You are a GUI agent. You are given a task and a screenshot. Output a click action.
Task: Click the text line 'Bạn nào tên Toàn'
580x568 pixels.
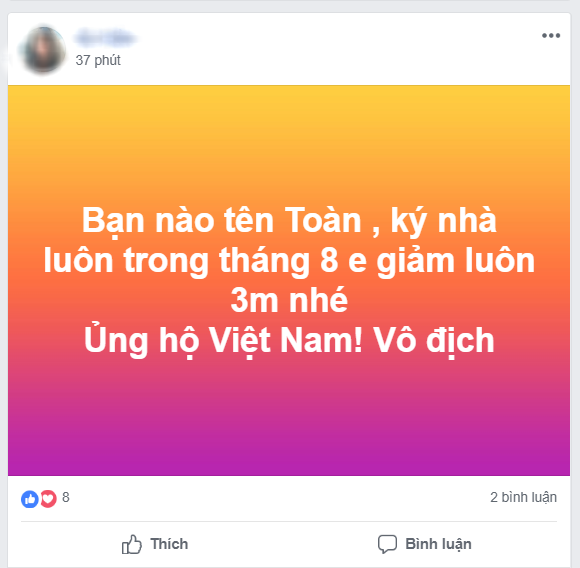(222, 221)
